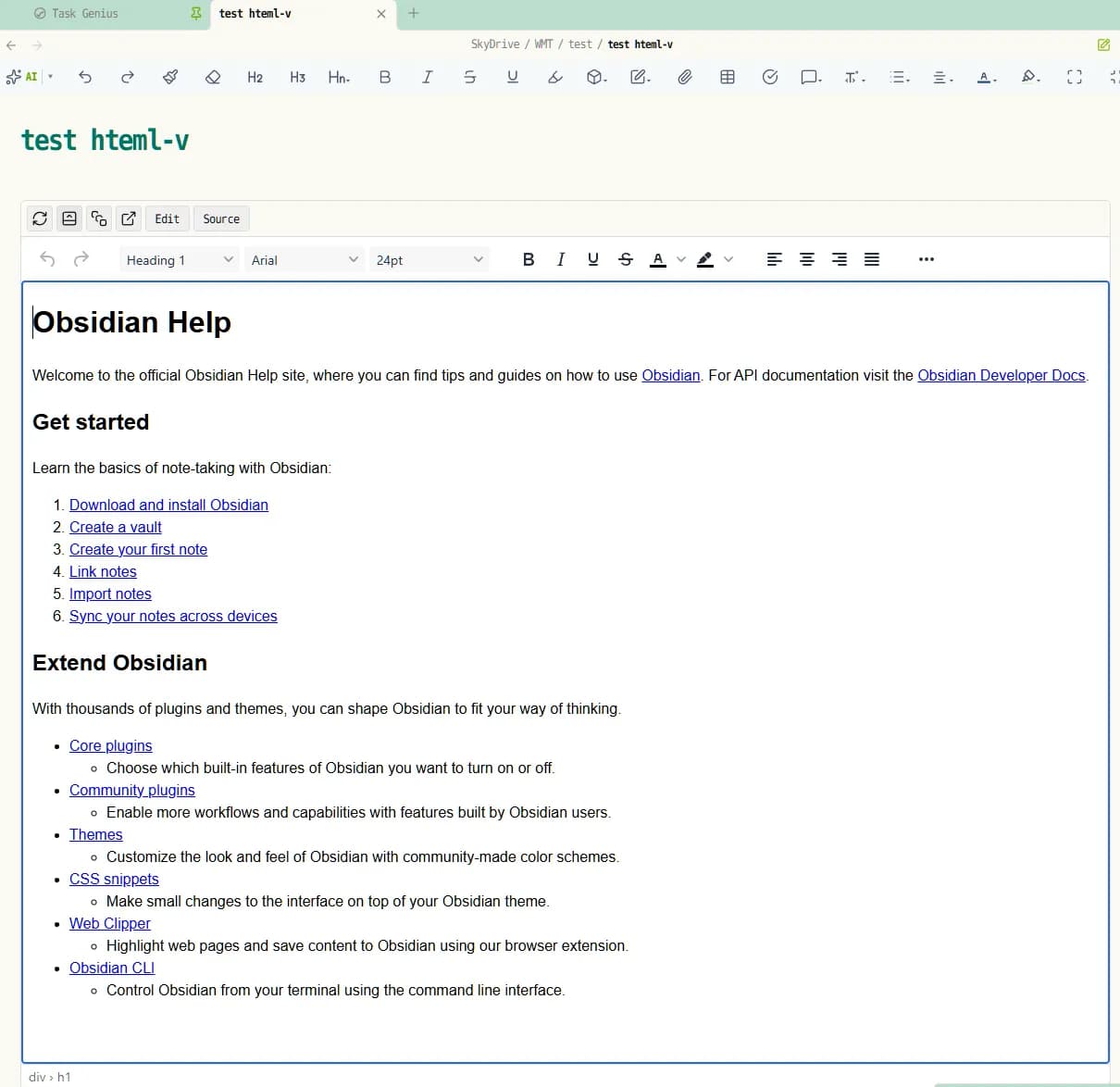Redo in the embedded editor toolbar

click(x=81, y=259)
